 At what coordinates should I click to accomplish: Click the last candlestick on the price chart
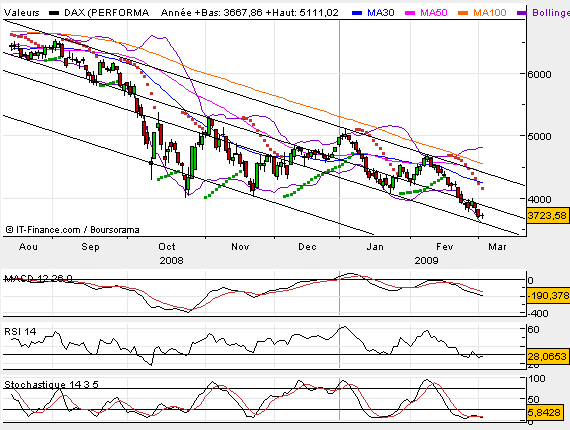[x=482, y=216]
